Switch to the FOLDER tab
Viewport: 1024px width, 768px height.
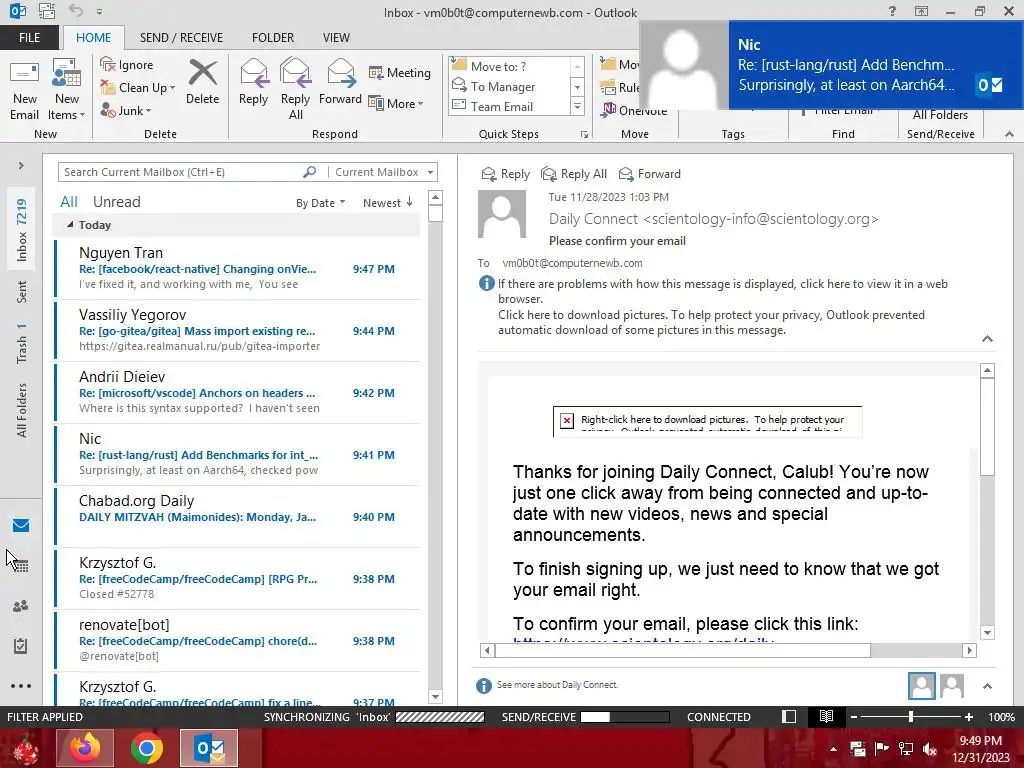pos(273,37)
